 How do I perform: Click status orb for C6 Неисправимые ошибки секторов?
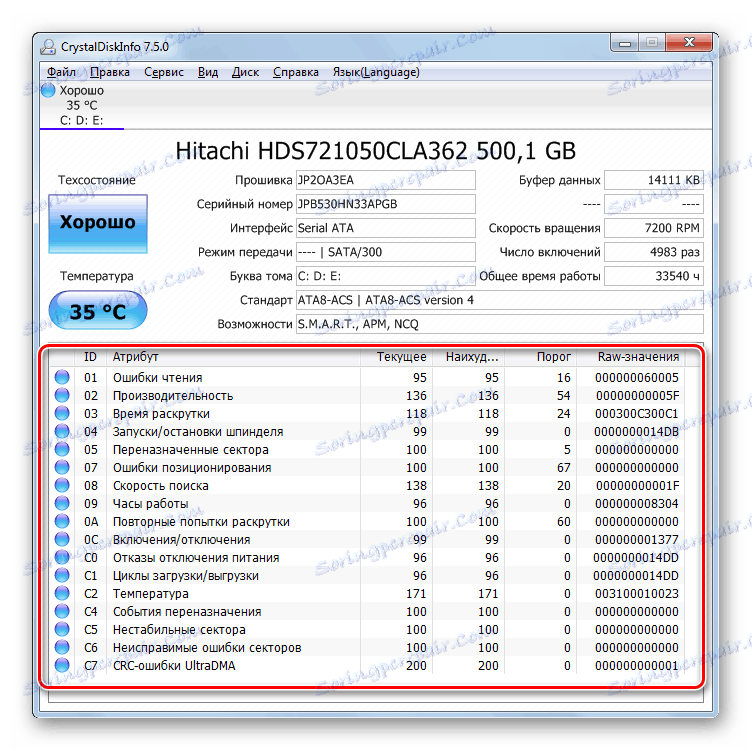pyautogui.click(x=62, y=647)
